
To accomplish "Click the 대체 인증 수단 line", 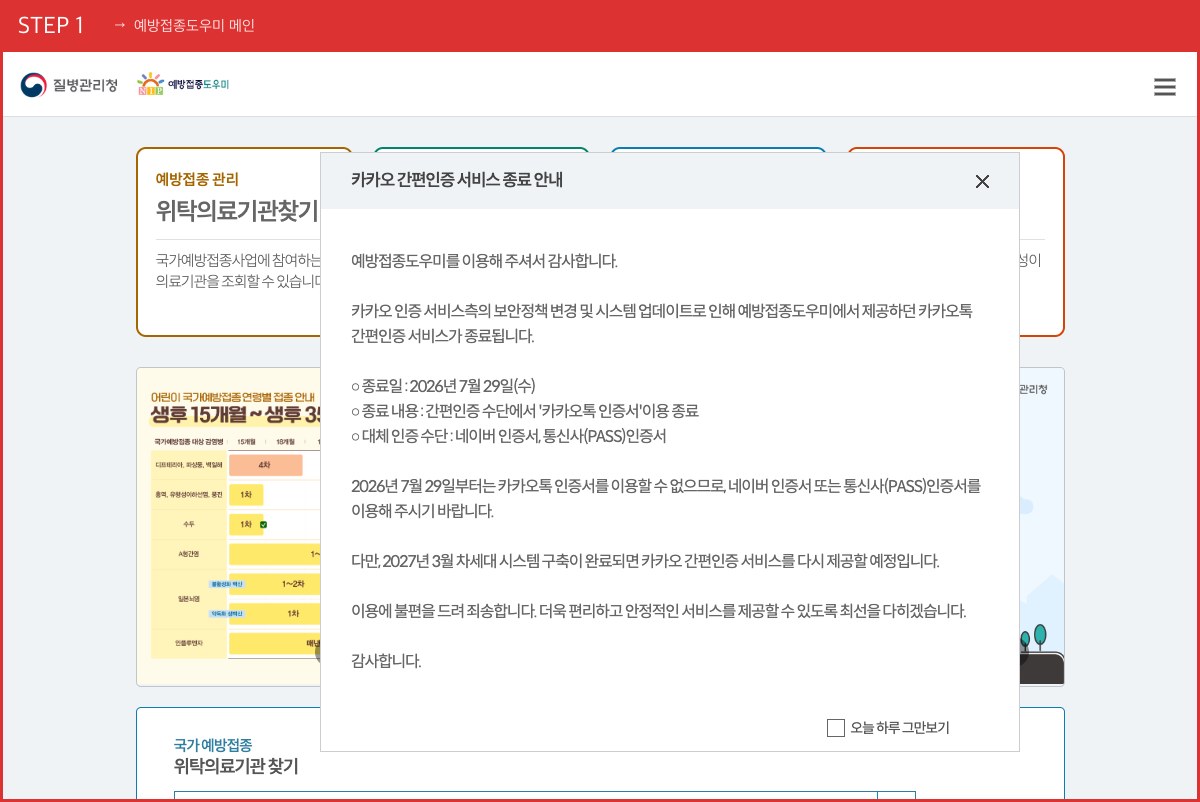I will (x=508, y=436).
